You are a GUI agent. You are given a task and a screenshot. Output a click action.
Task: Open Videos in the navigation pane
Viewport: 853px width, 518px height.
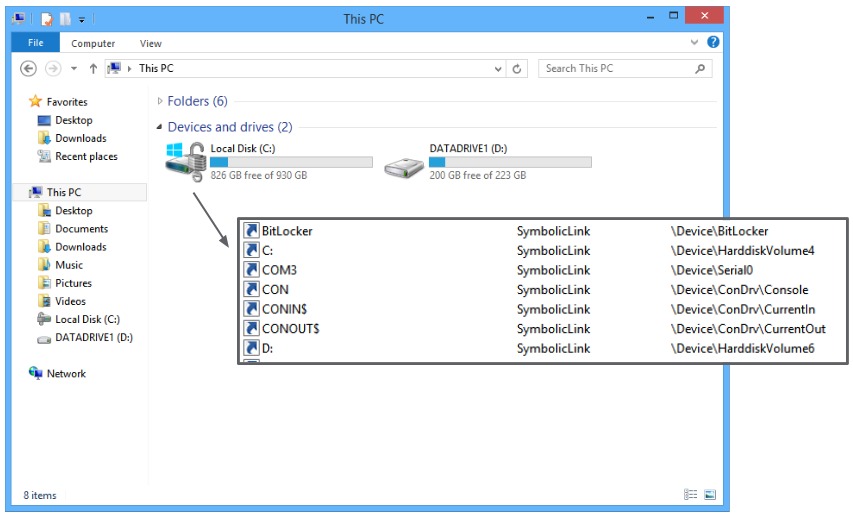70,301
